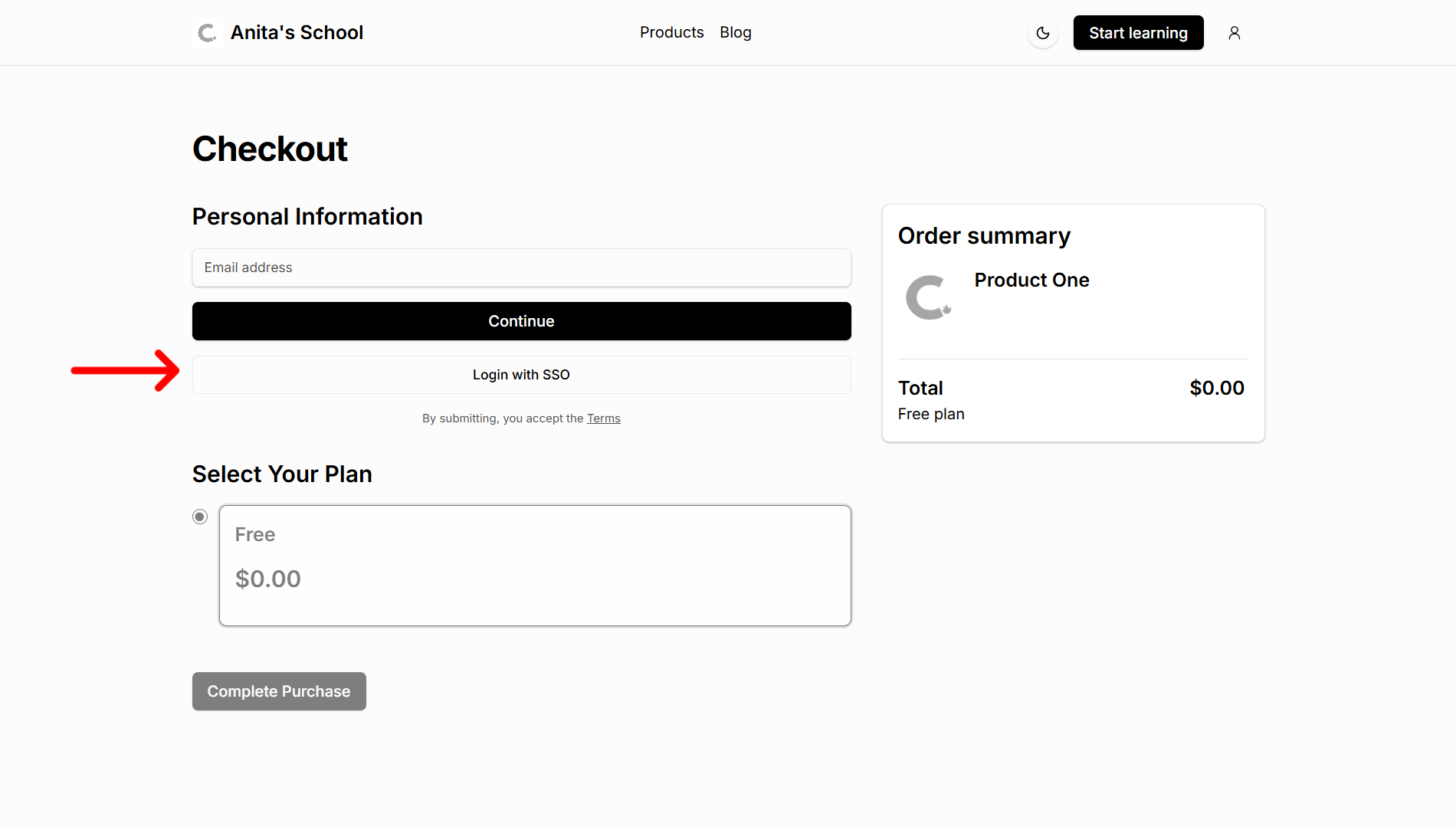The height and width of the screenshot is (827, 1456).
Task: Select the Free $0.00 plan card
Action: (534, 565)
